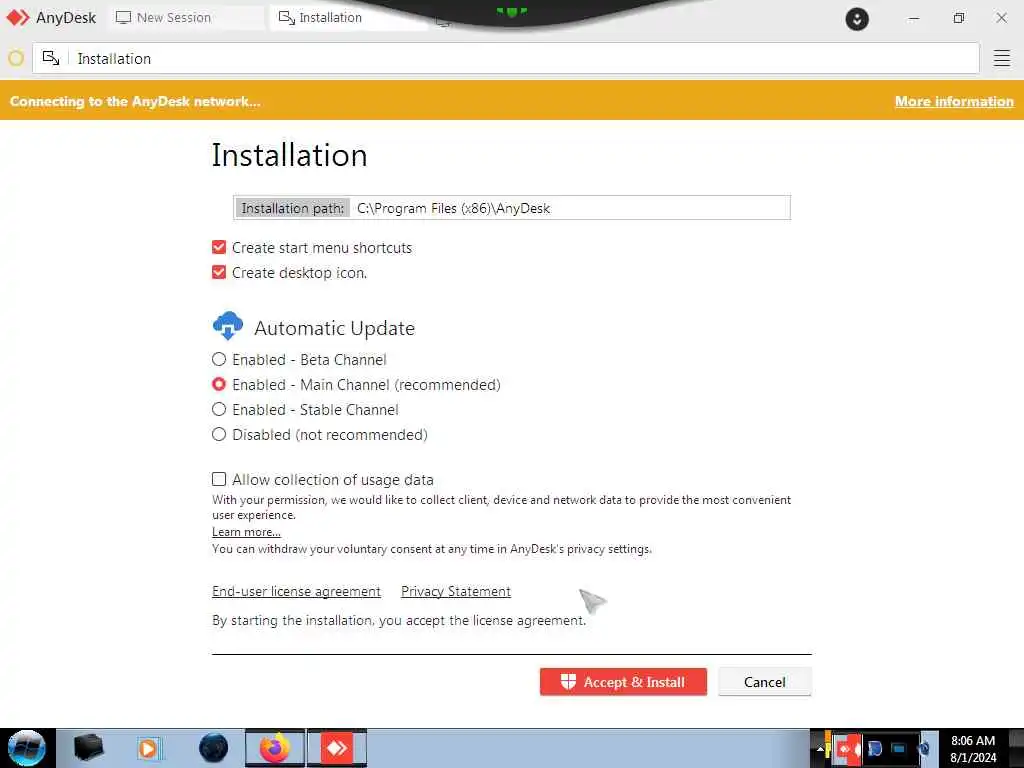Click the install icon in address bar
The height and width of the screenshot is (768, 1024).
[x=51, y=58]
